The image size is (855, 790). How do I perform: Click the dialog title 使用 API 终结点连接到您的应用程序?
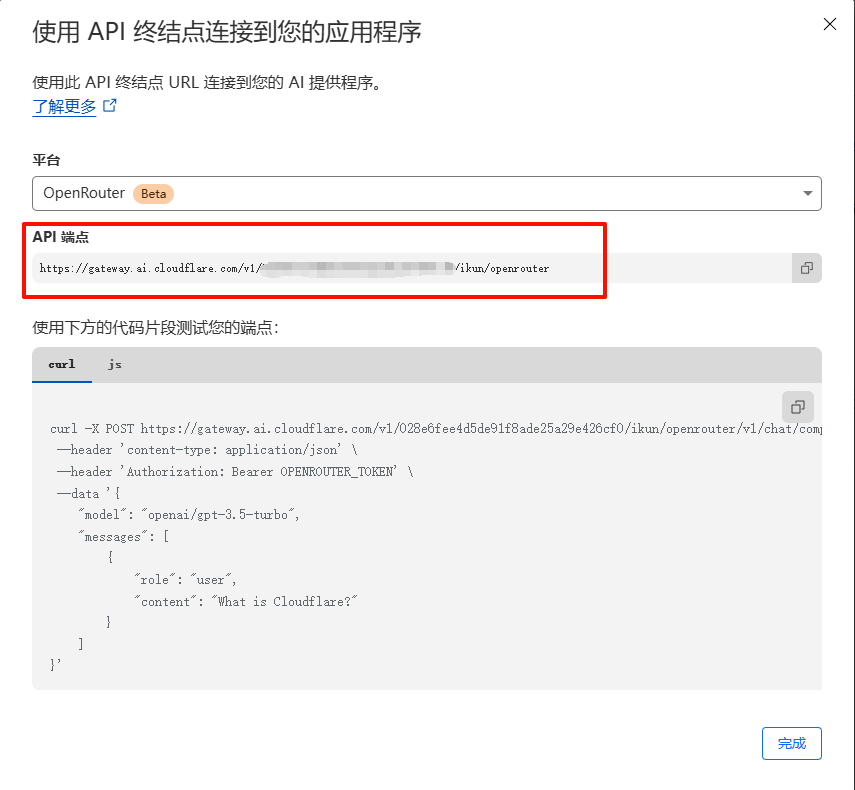(x=227, y=32)
